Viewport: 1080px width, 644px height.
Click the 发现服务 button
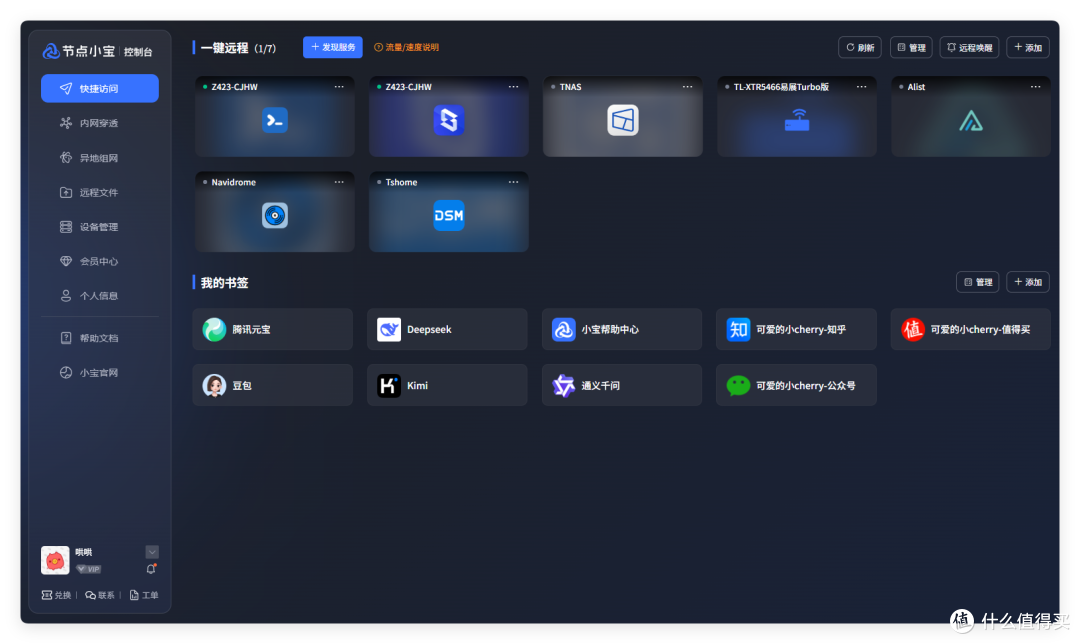click(333, 47)
